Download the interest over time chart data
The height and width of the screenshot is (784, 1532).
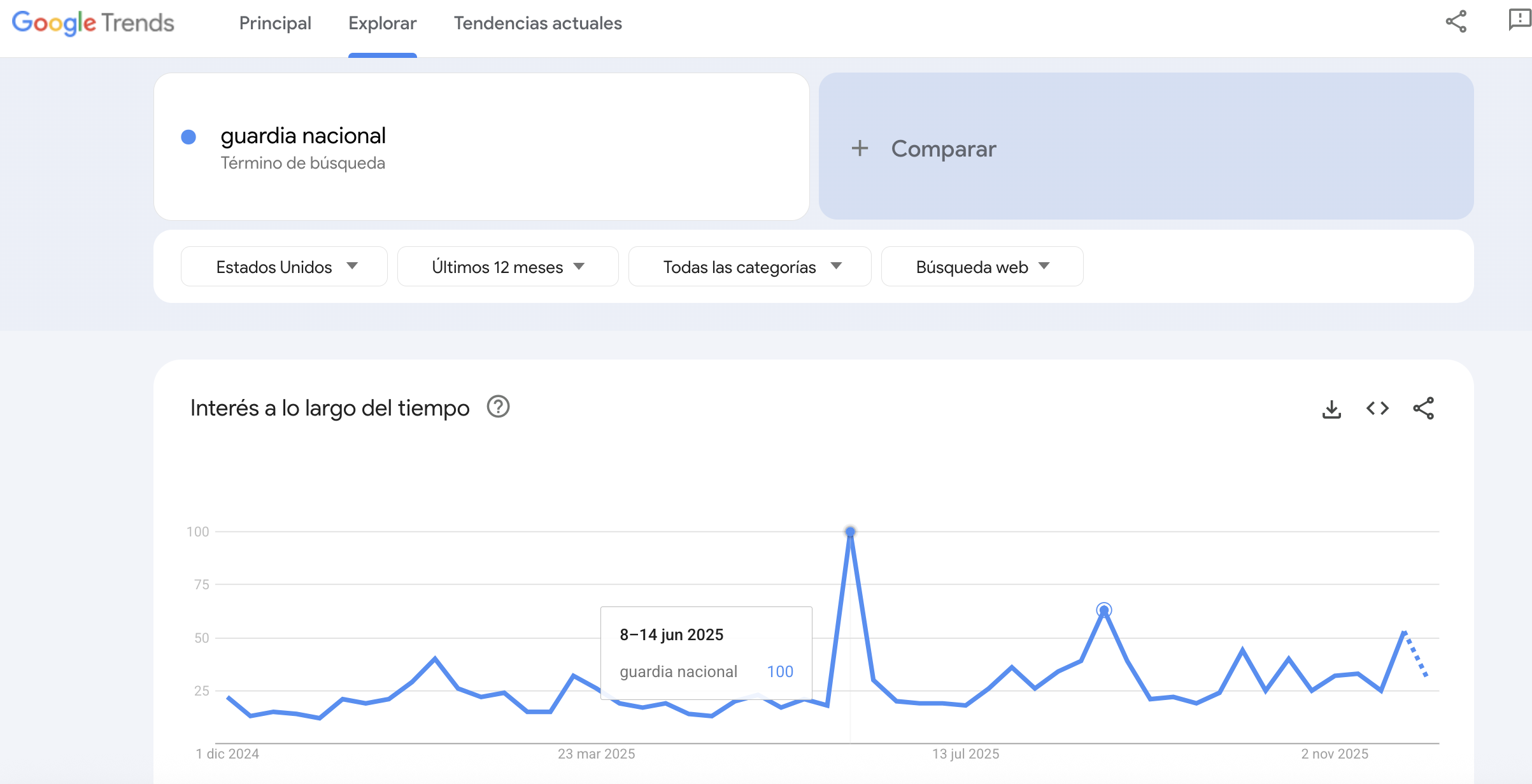click(x=1331, y=409)
